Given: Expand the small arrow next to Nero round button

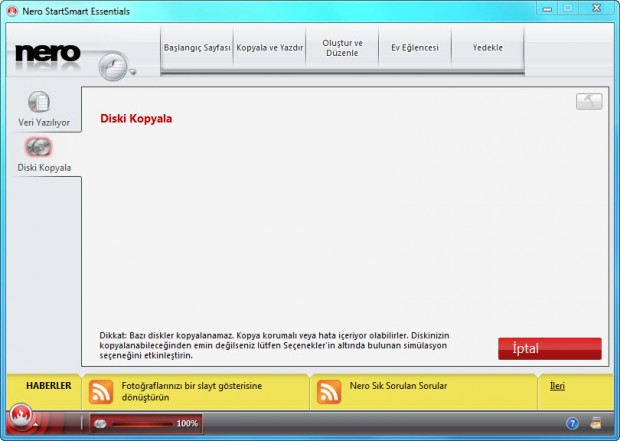Looking at the screenshot, I should coord(132,72).
